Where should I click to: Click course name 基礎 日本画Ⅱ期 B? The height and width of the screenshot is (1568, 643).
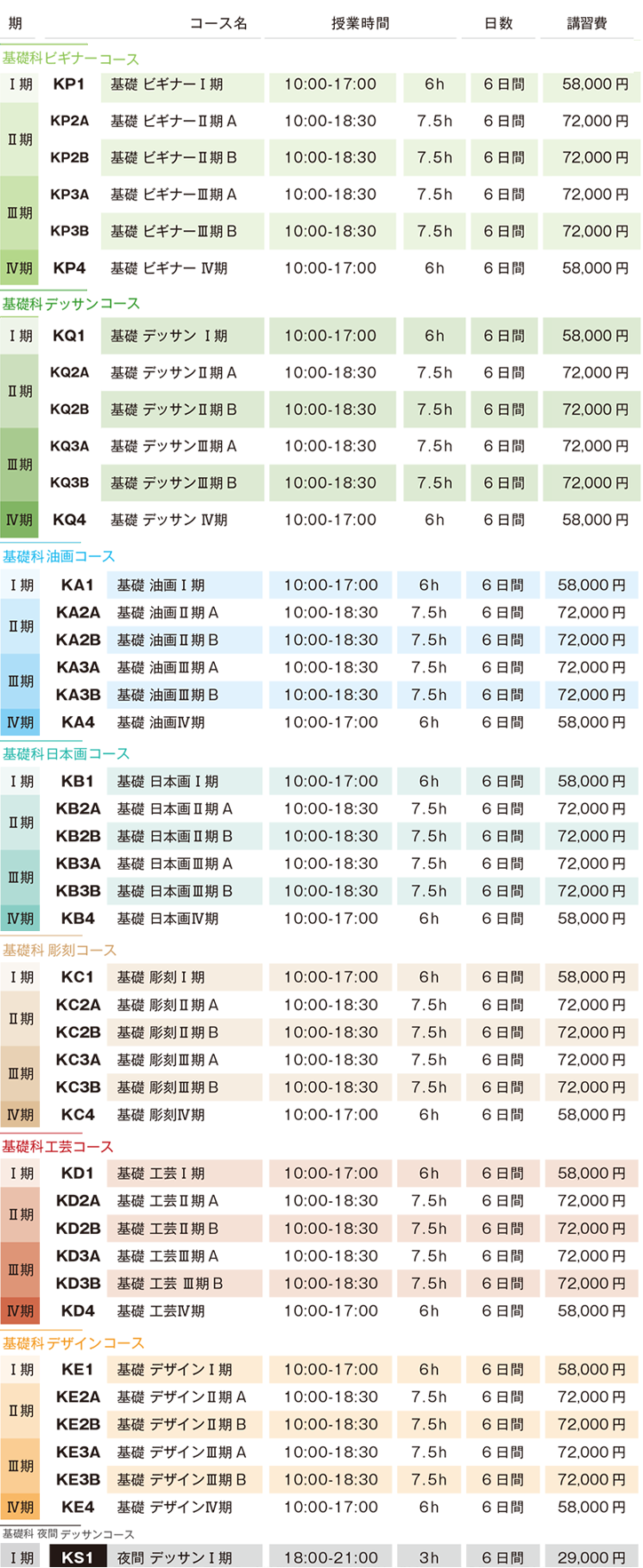[174, 836]
